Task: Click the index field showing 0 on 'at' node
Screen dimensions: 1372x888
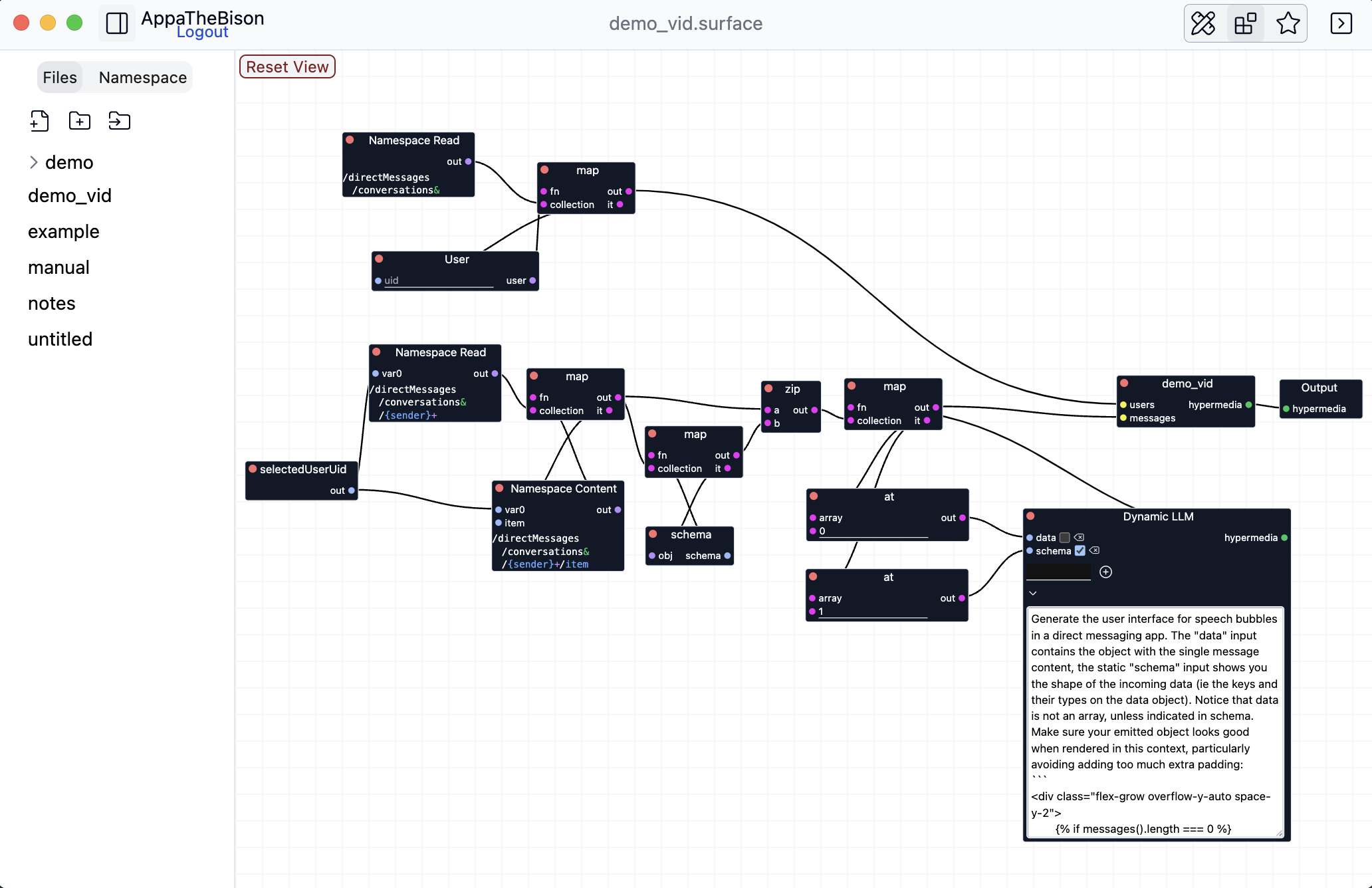Action: click(x=873, y=531)
